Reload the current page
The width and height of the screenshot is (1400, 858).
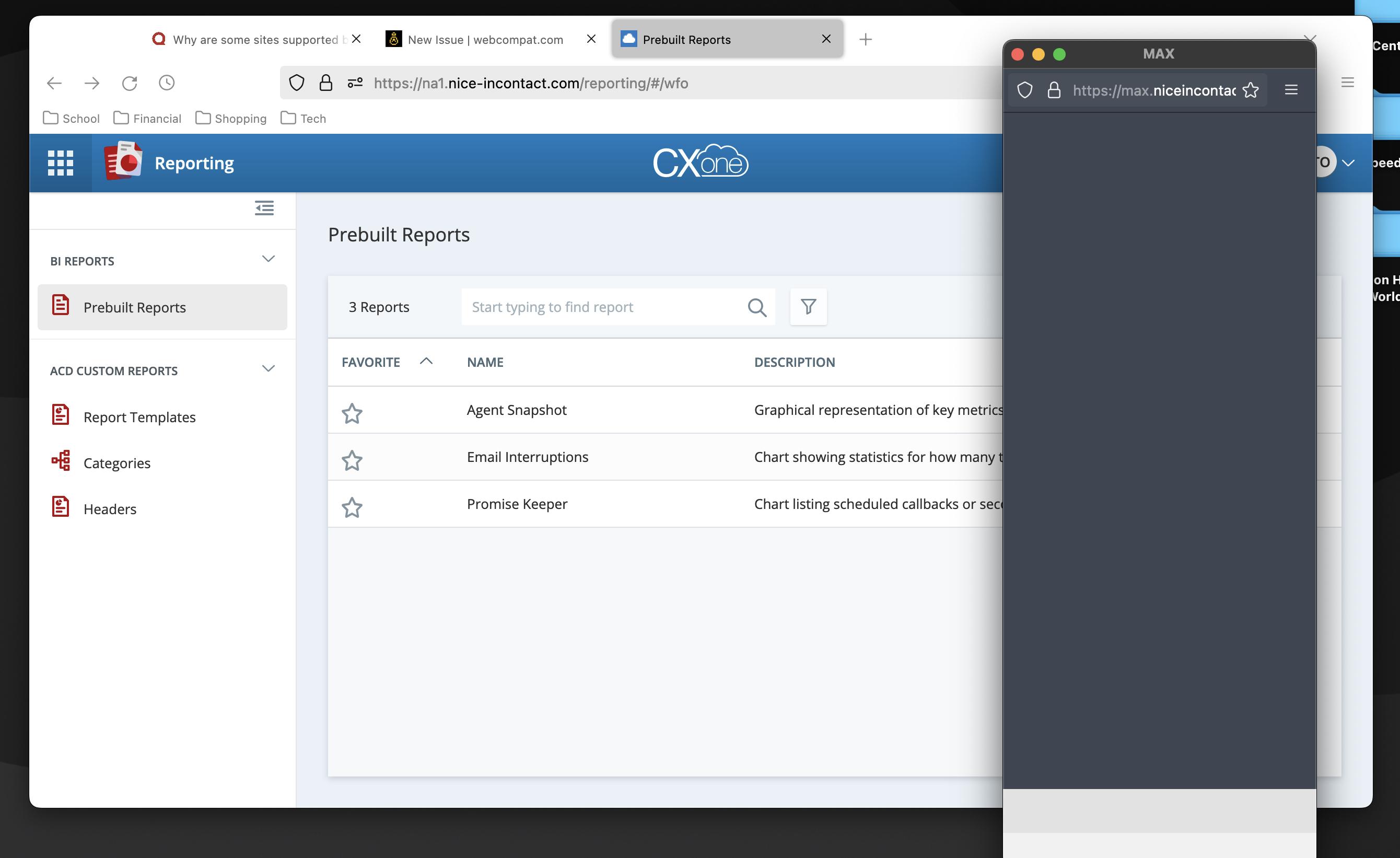tap(130, 84)
